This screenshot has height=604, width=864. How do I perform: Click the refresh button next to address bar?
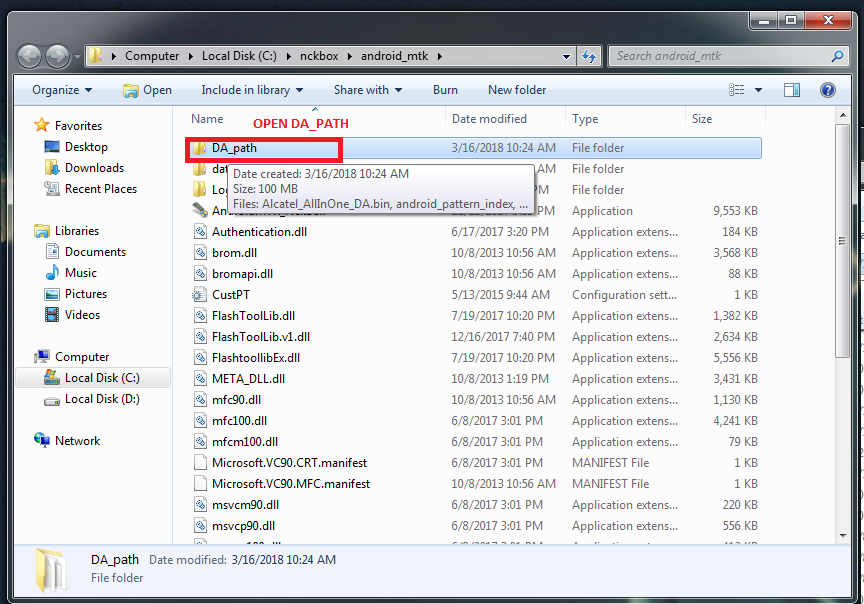point(589,56)
